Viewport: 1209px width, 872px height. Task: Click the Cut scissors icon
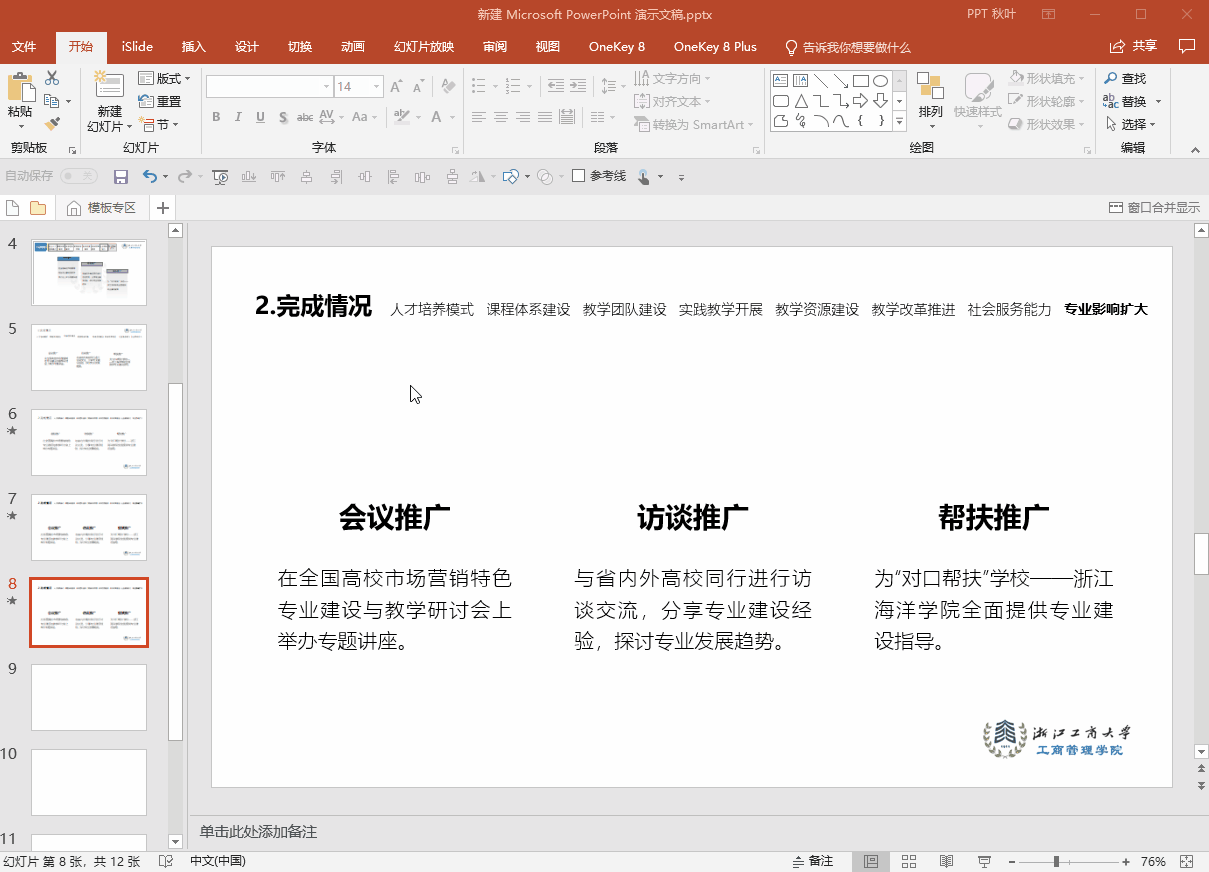click(x=52, y=78)
